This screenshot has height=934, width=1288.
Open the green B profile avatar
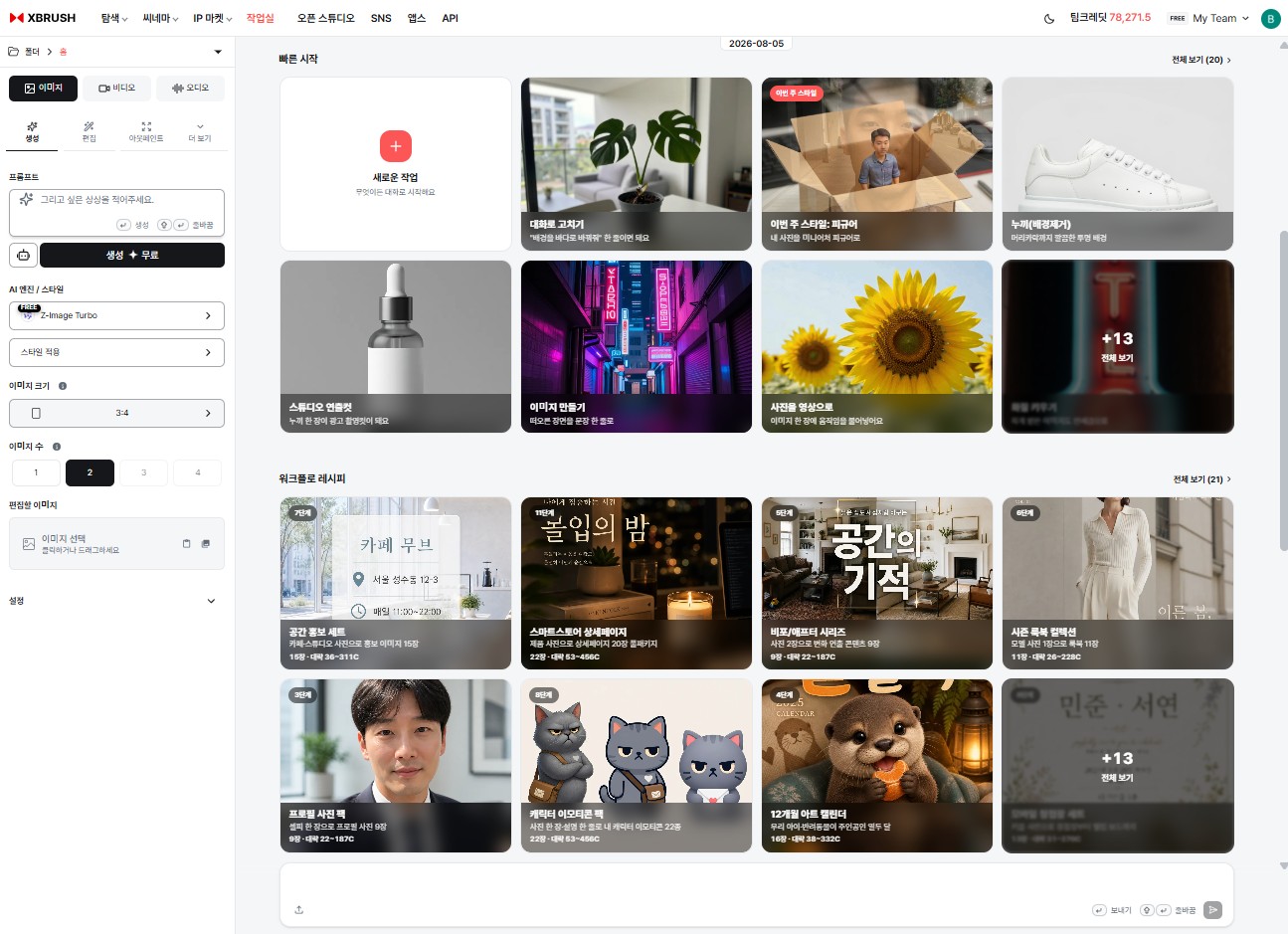click(1270, 18)
